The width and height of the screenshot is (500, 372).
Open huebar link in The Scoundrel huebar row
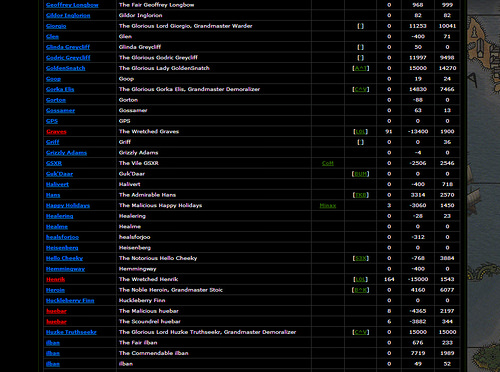click(56, 322)
